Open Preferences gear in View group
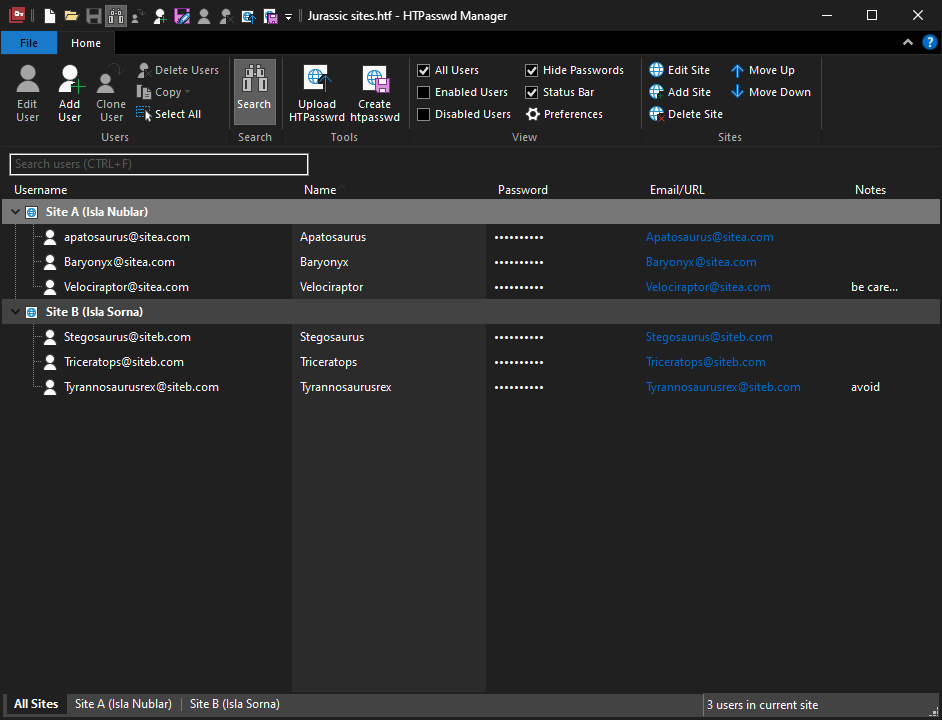Viewport: 942px width, 720px height. pyautogui.click(x=564, y=114)
